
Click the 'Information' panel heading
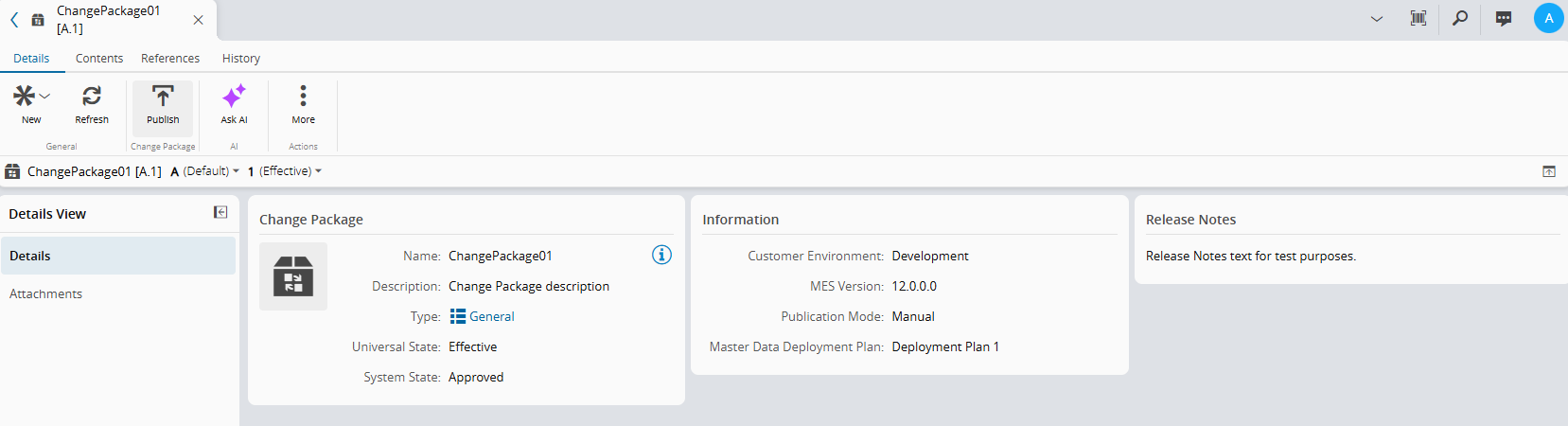740,219
